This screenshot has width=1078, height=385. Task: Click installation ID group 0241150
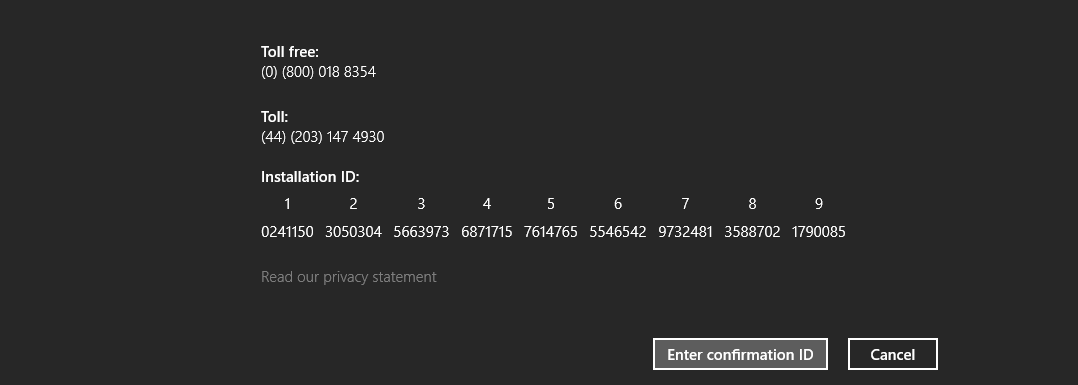click(x=287, y=232)
